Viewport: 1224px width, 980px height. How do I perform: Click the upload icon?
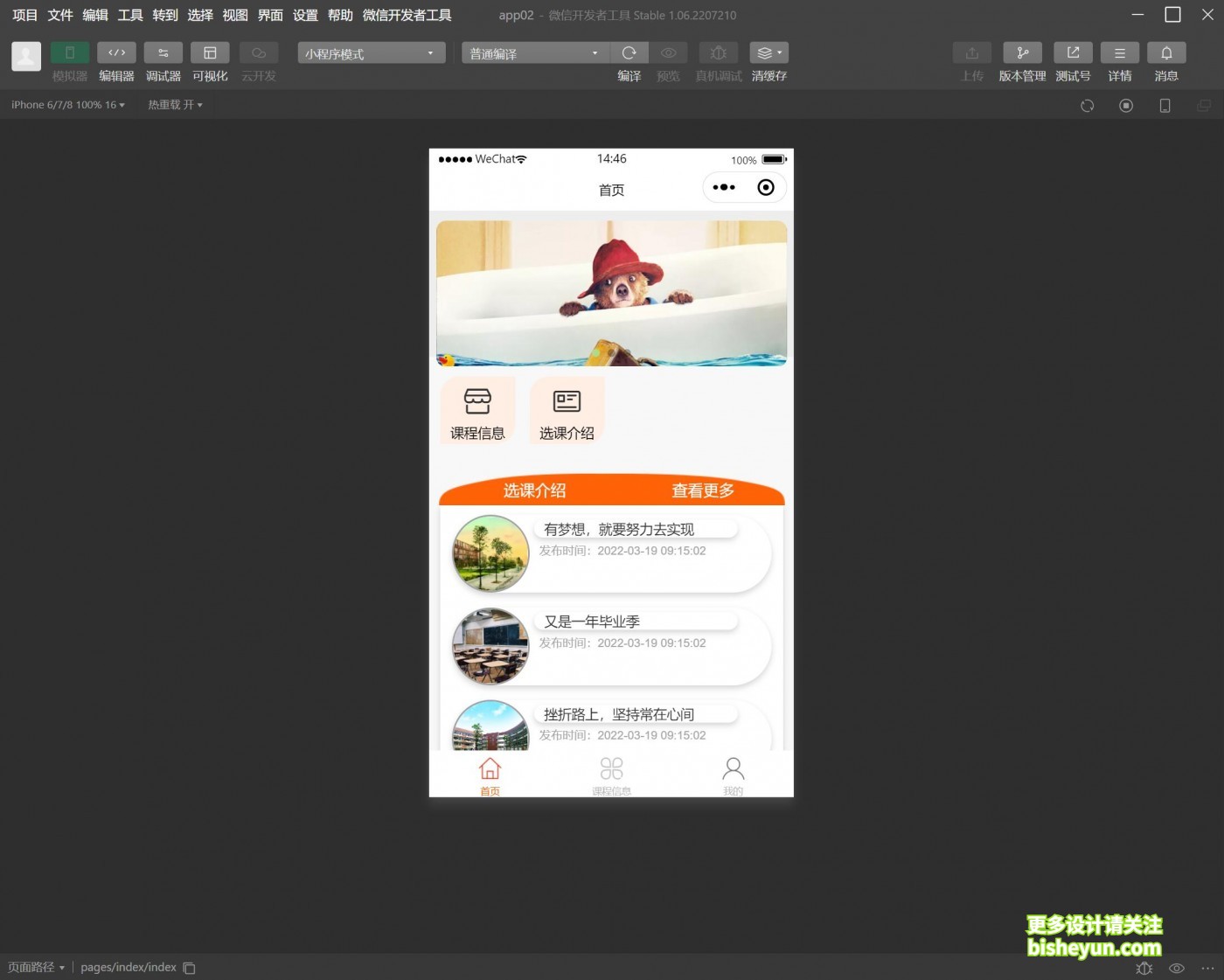click(x=972, y=52)
